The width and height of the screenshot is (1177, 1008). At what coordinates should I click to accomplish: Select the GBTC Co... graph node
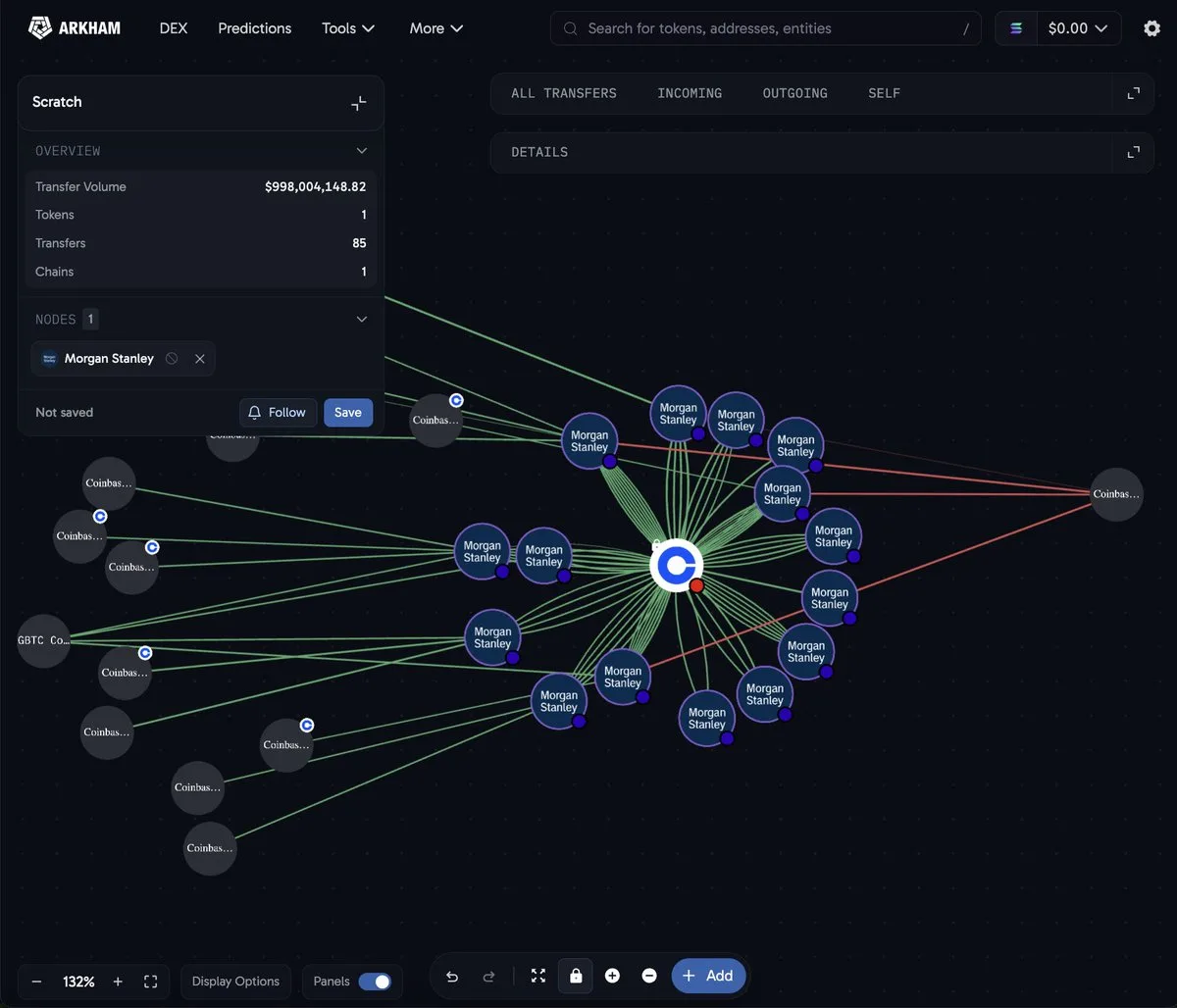[x=44, y=640]
